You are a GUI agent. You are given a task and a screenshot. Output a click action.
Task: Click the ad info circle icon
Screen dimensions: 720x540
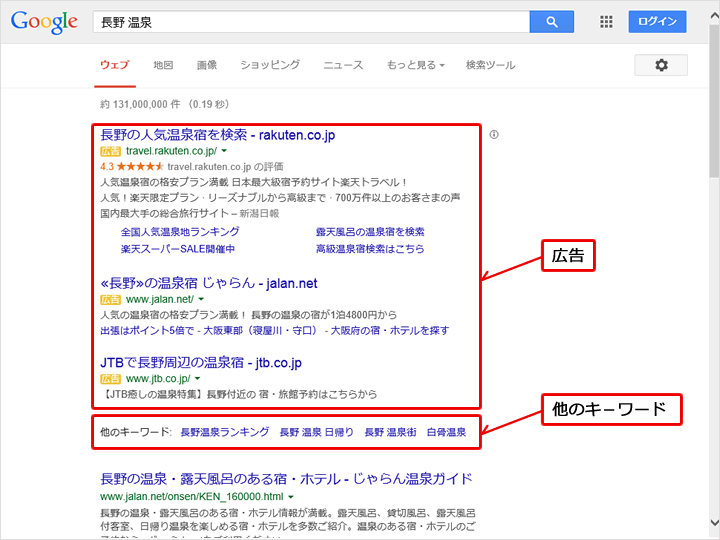tap(494, 135)
